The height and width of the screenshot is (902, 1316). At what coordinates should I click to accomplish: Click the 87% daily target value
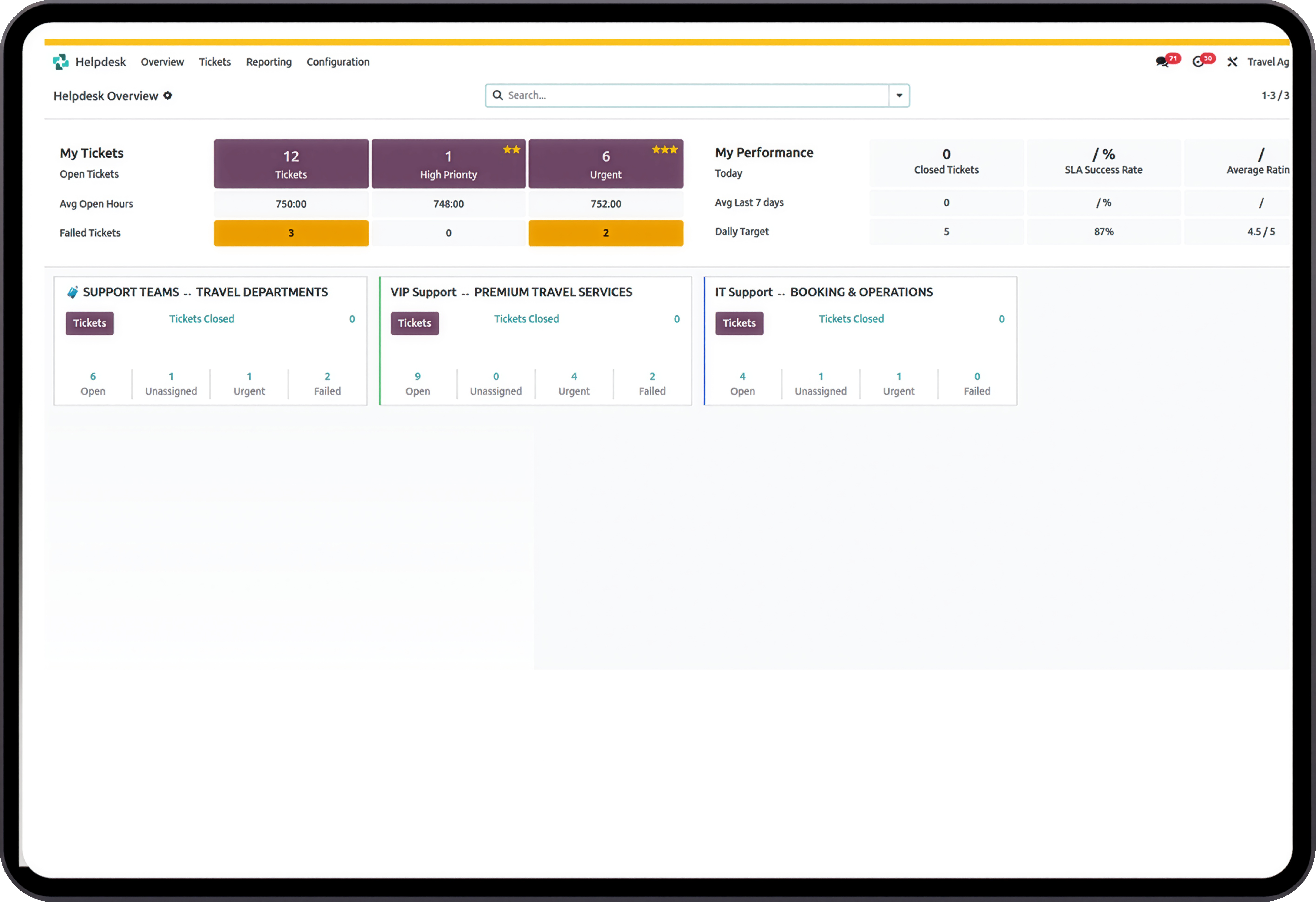point(1104,232)
